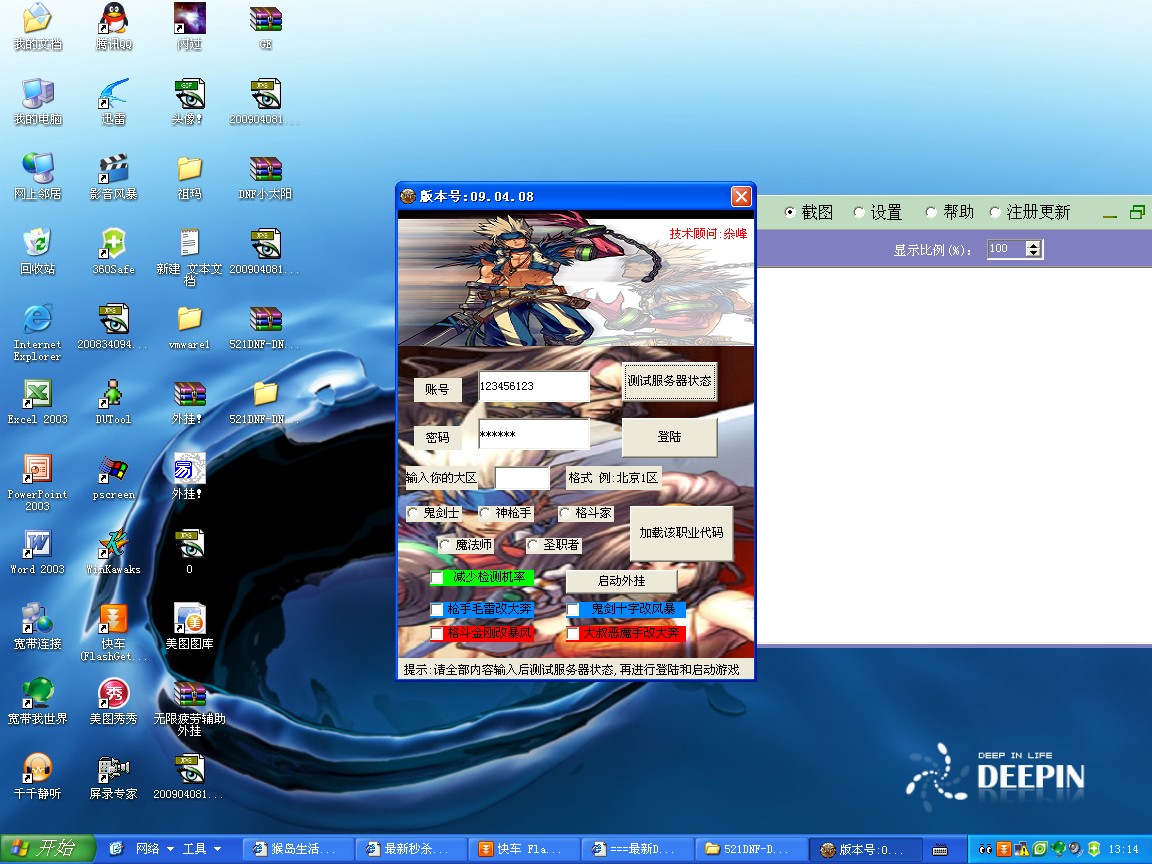Expand the 网络 taskbar dropdown arrow

170,849
